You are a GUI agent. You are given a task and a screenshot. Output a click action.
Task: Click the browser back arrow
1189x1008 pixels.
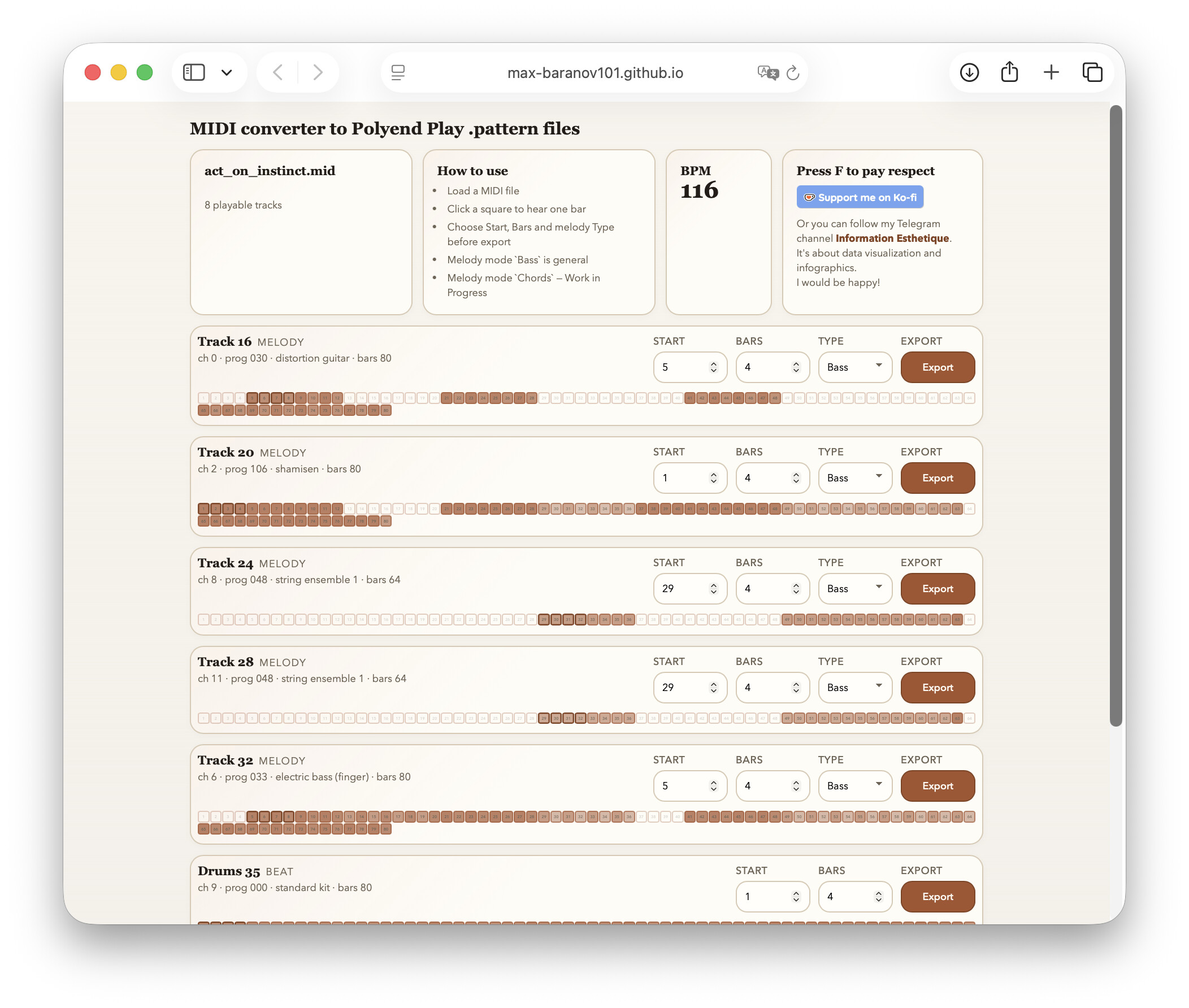tap(278, 72)
